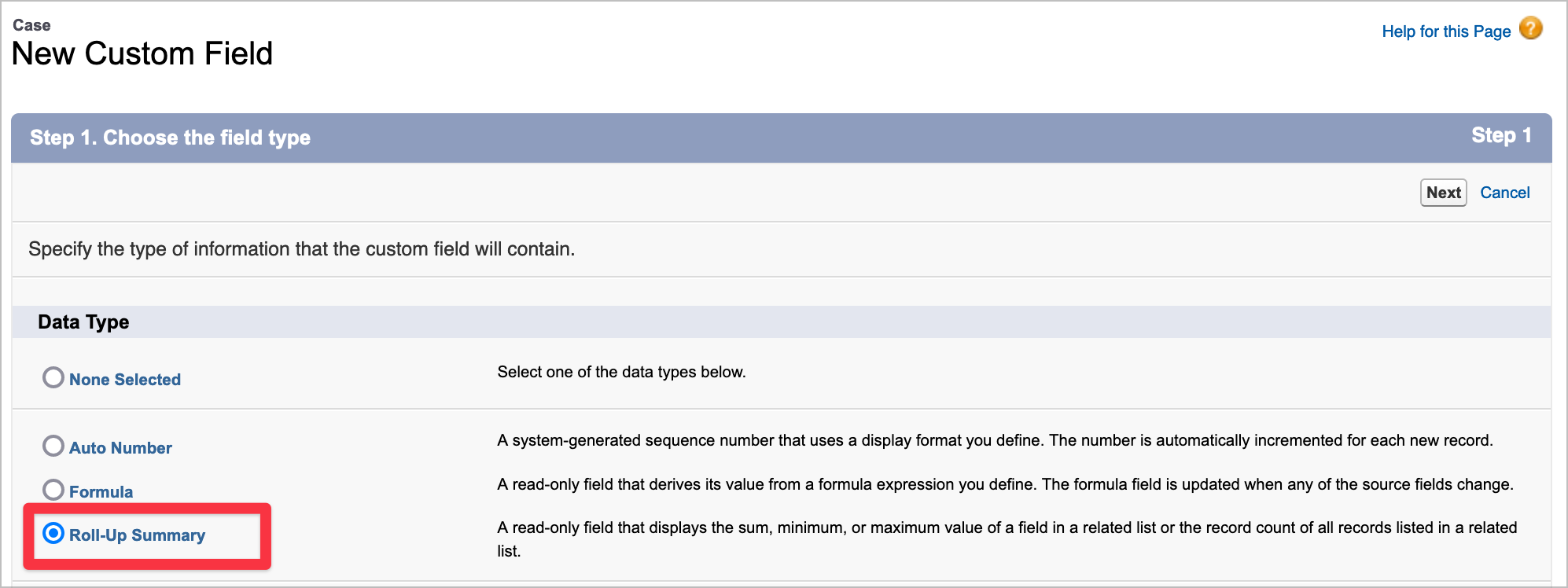
Task: Click the None Selected label text
Action: pos(125,380)
